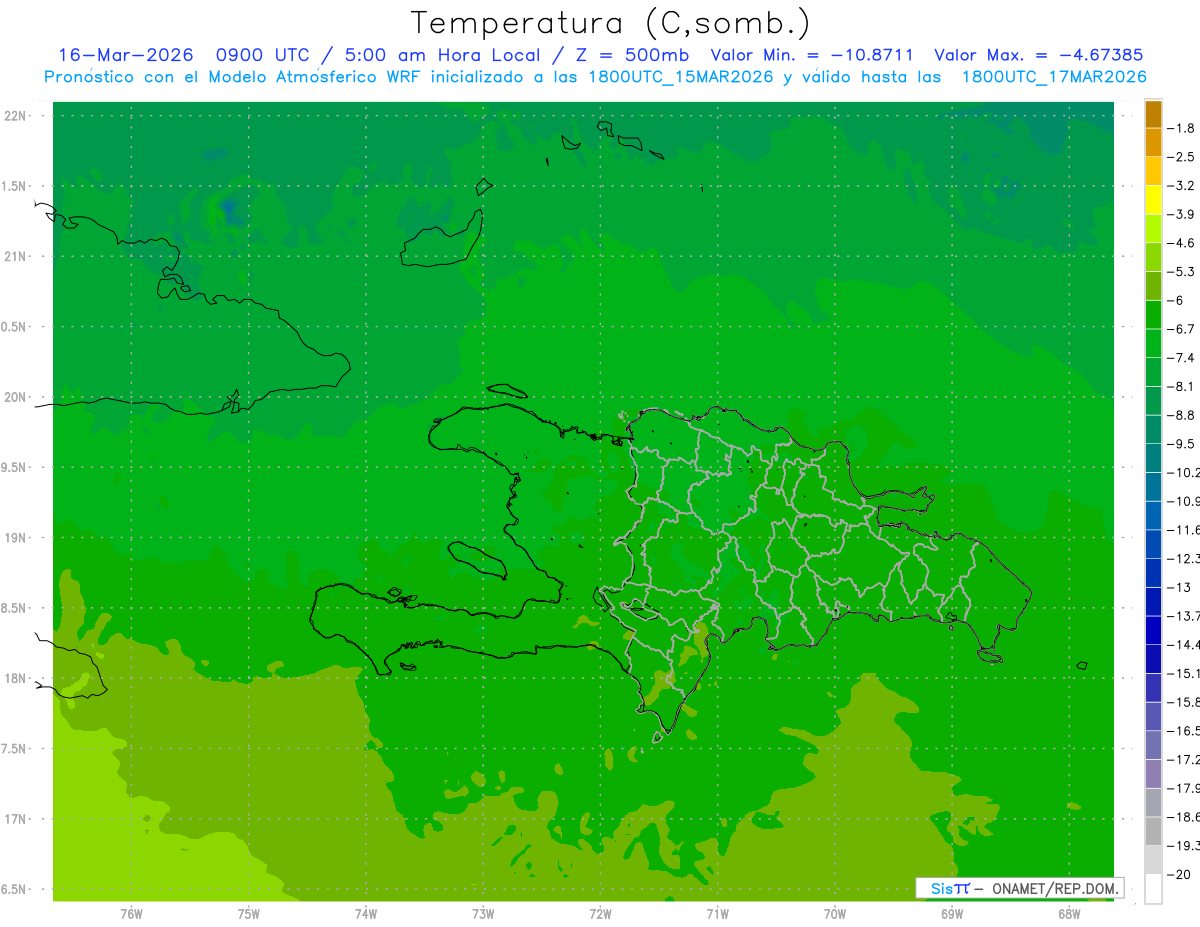The image size is (1200, 927).
Task: Select the '16-Mar-2026' date text
Action: coord(126,56)
